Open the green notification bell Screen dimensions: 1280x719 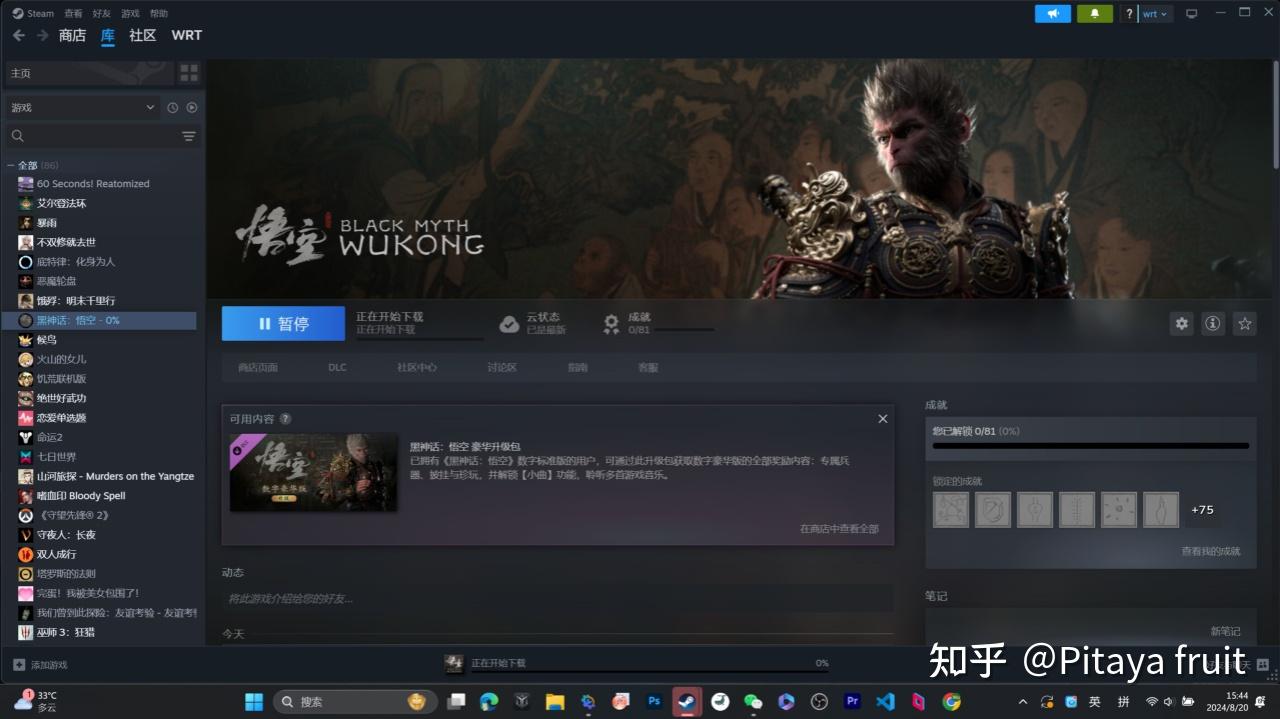point(1095,14)
